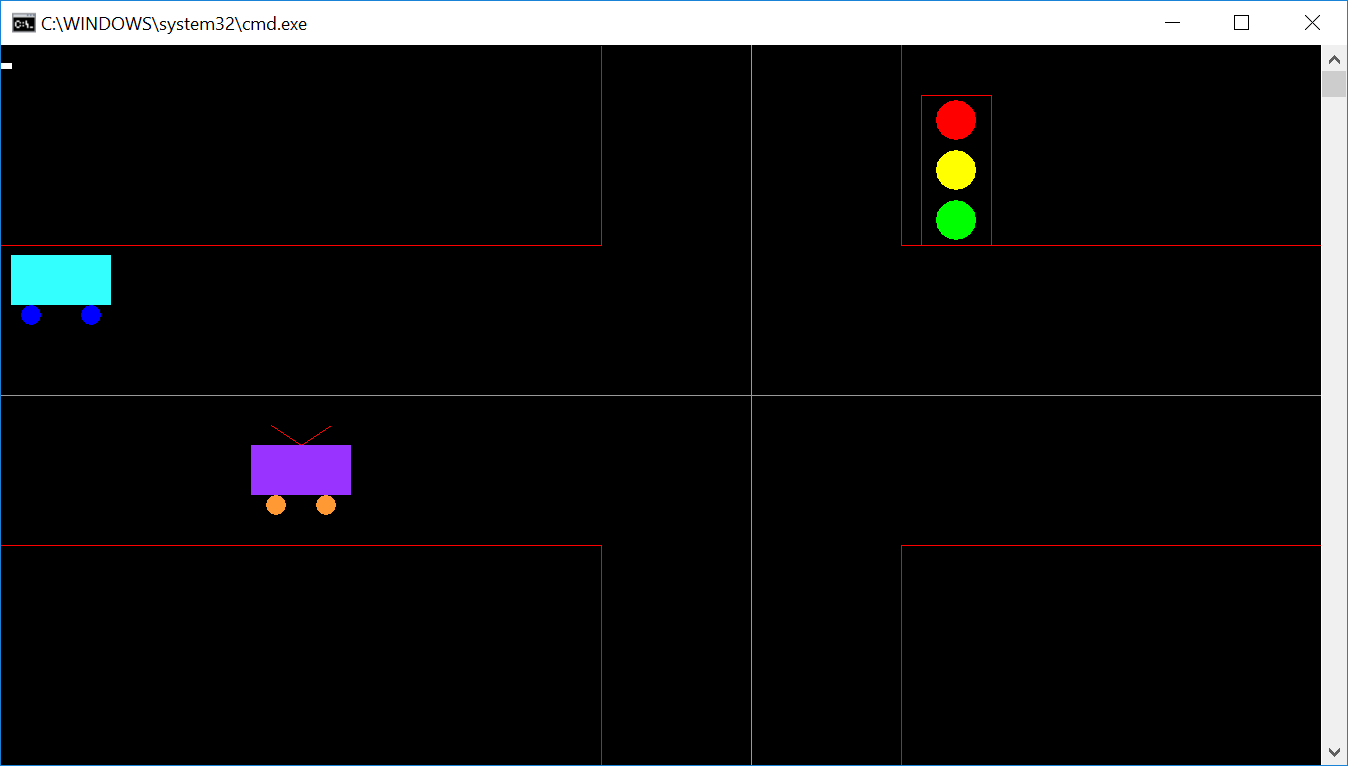Viewport: 1348px width, 766px height.
Task: Click the cyan car body
Action: [x=61, y=279]
